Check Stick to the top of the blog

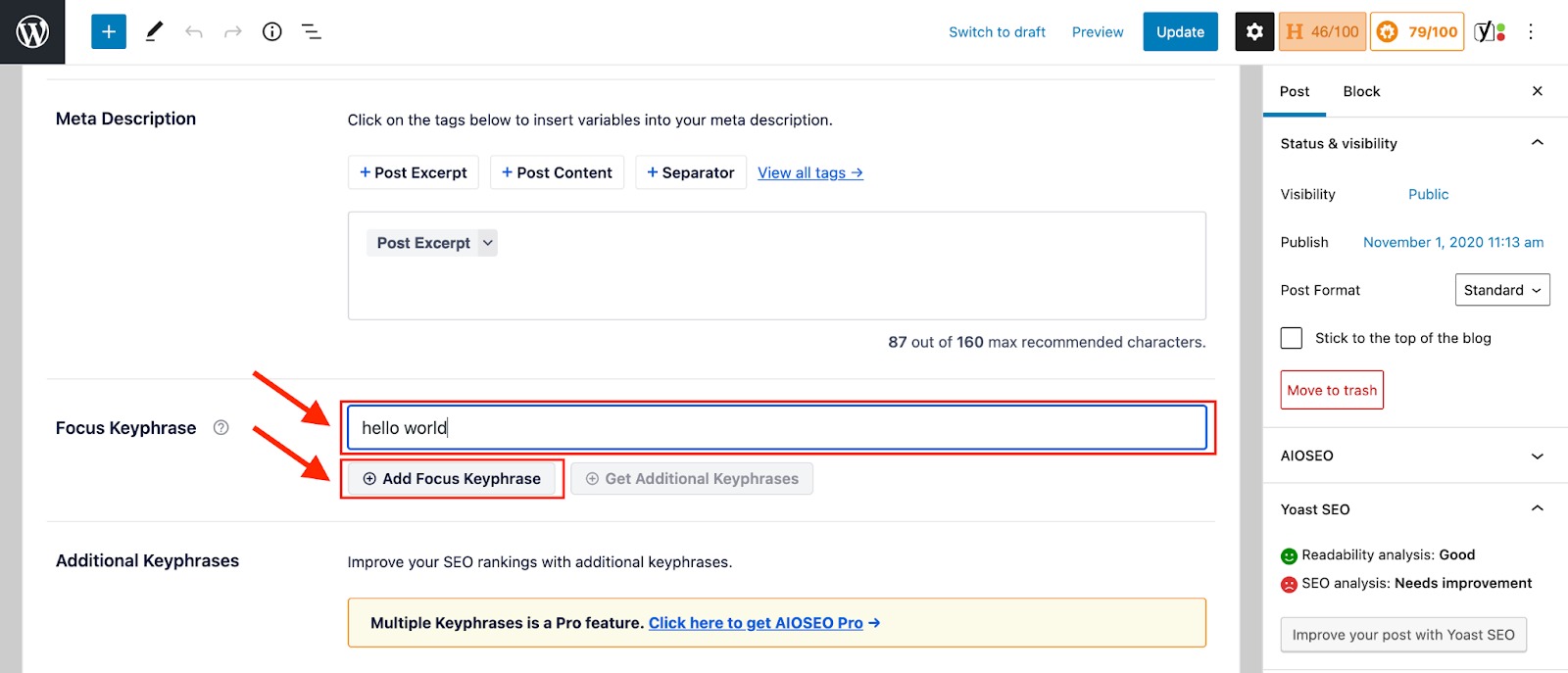click(1292, 338)
